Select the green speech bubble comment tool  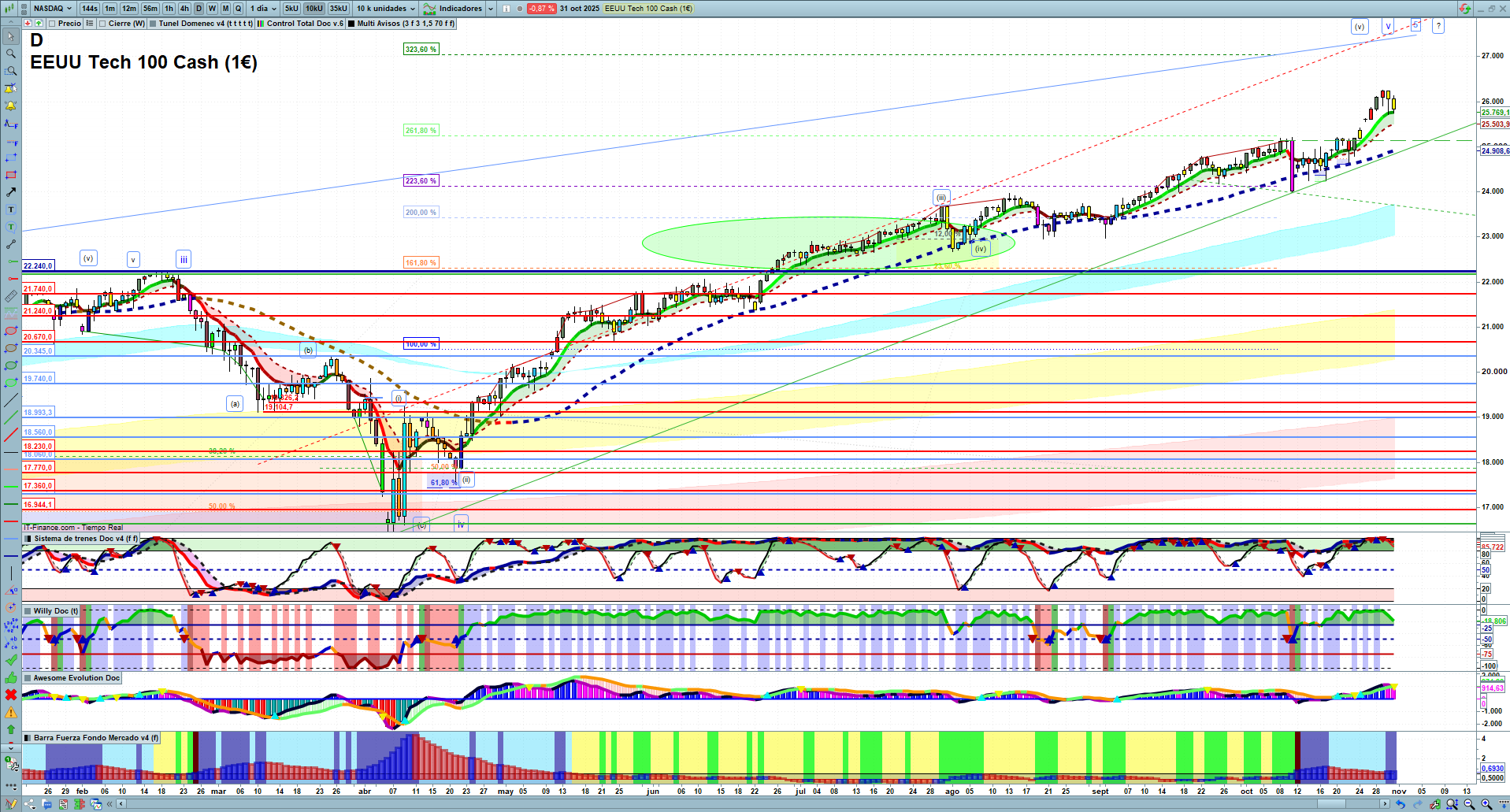point(11,227)
